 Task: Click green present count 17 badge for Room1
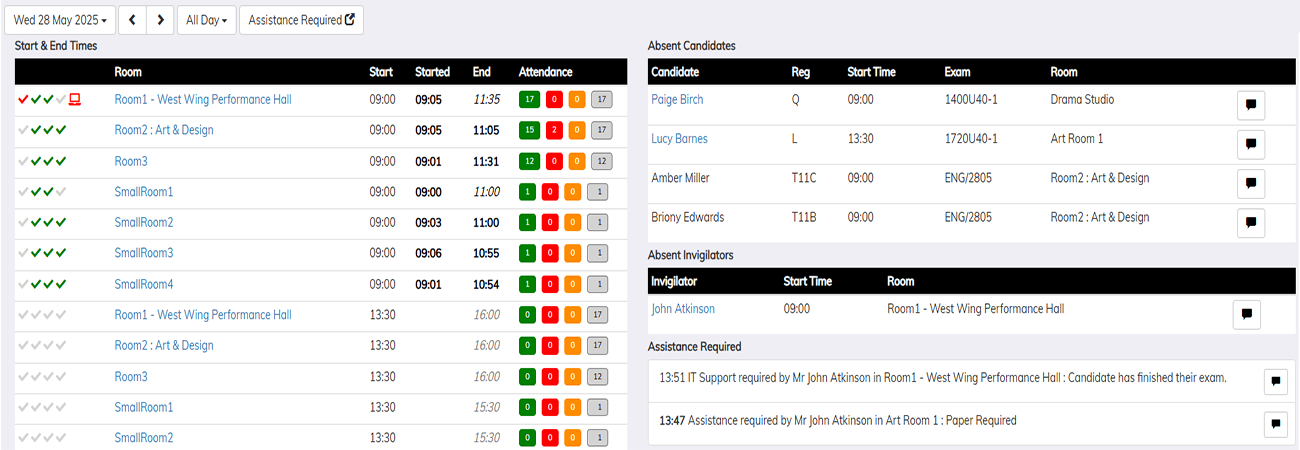pos(528,100)
